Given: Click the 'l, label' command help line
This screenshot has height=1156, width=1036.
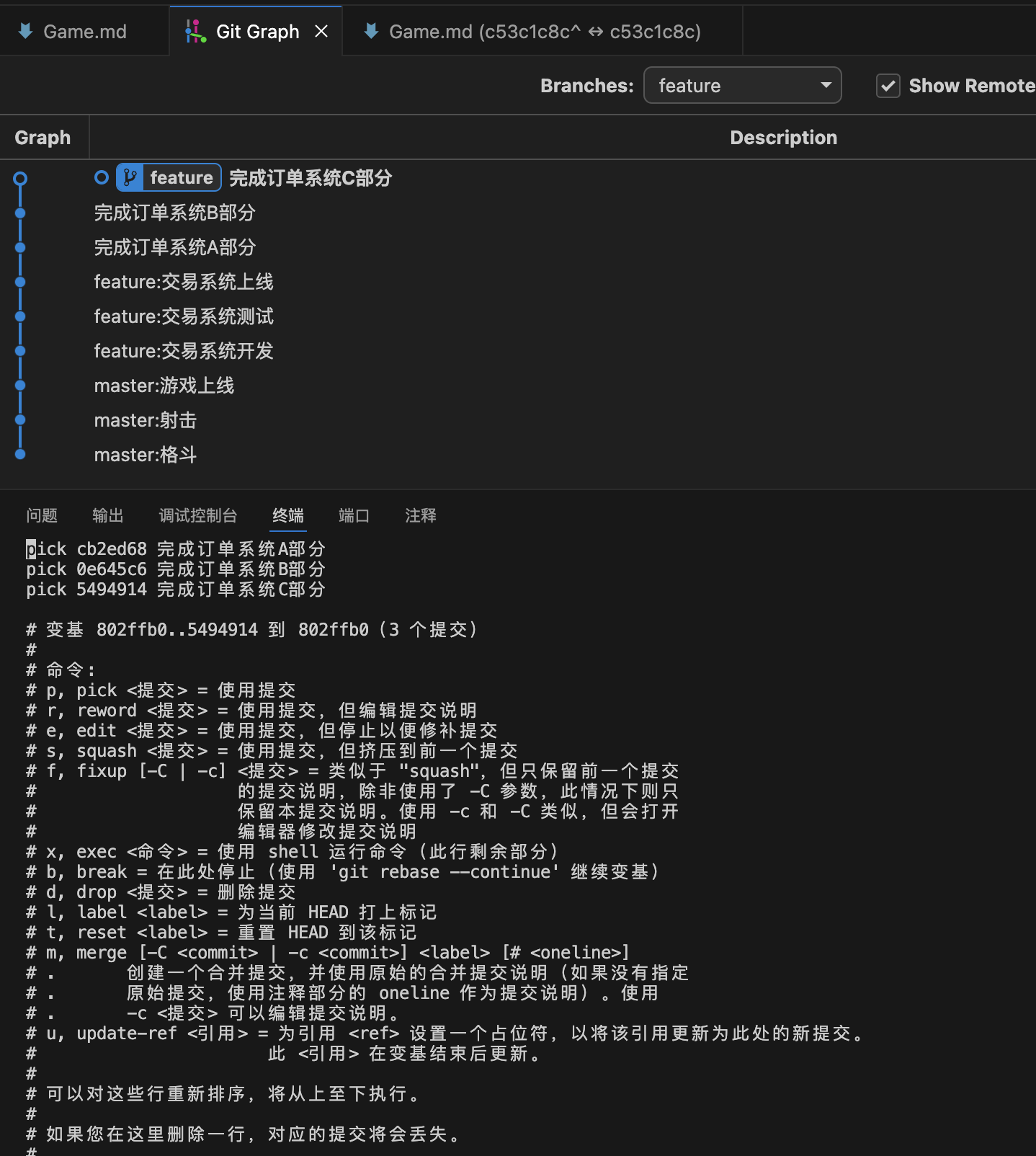Looking at the screenshot, I should [231, 912].
